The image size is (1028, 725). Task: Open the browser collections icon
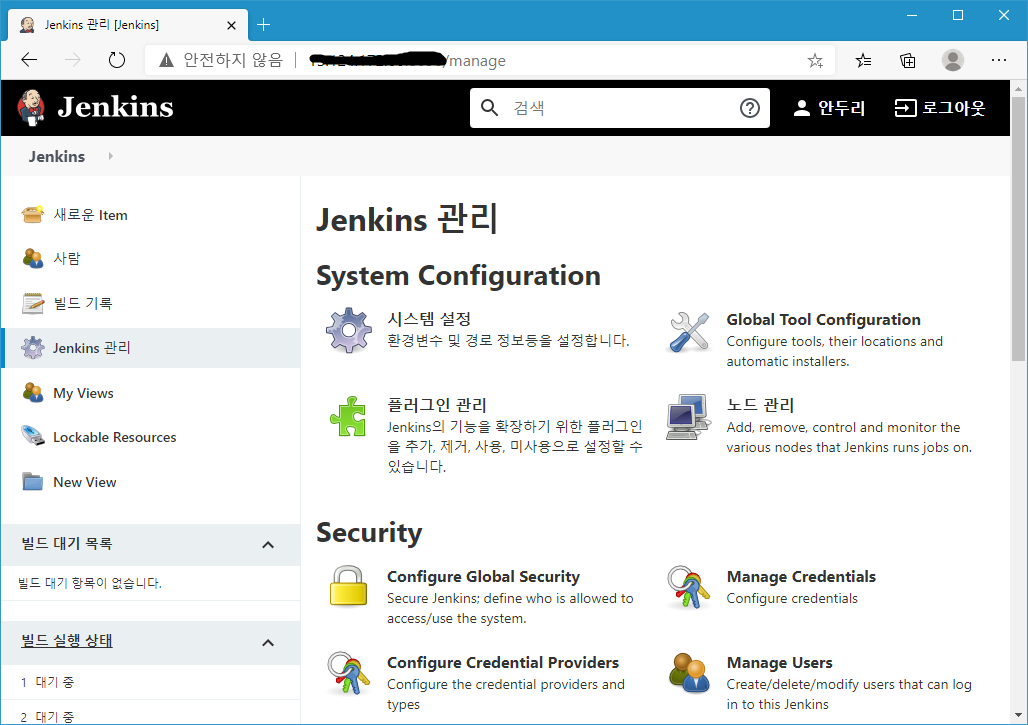pyautogui.click(x=908, y=61)
